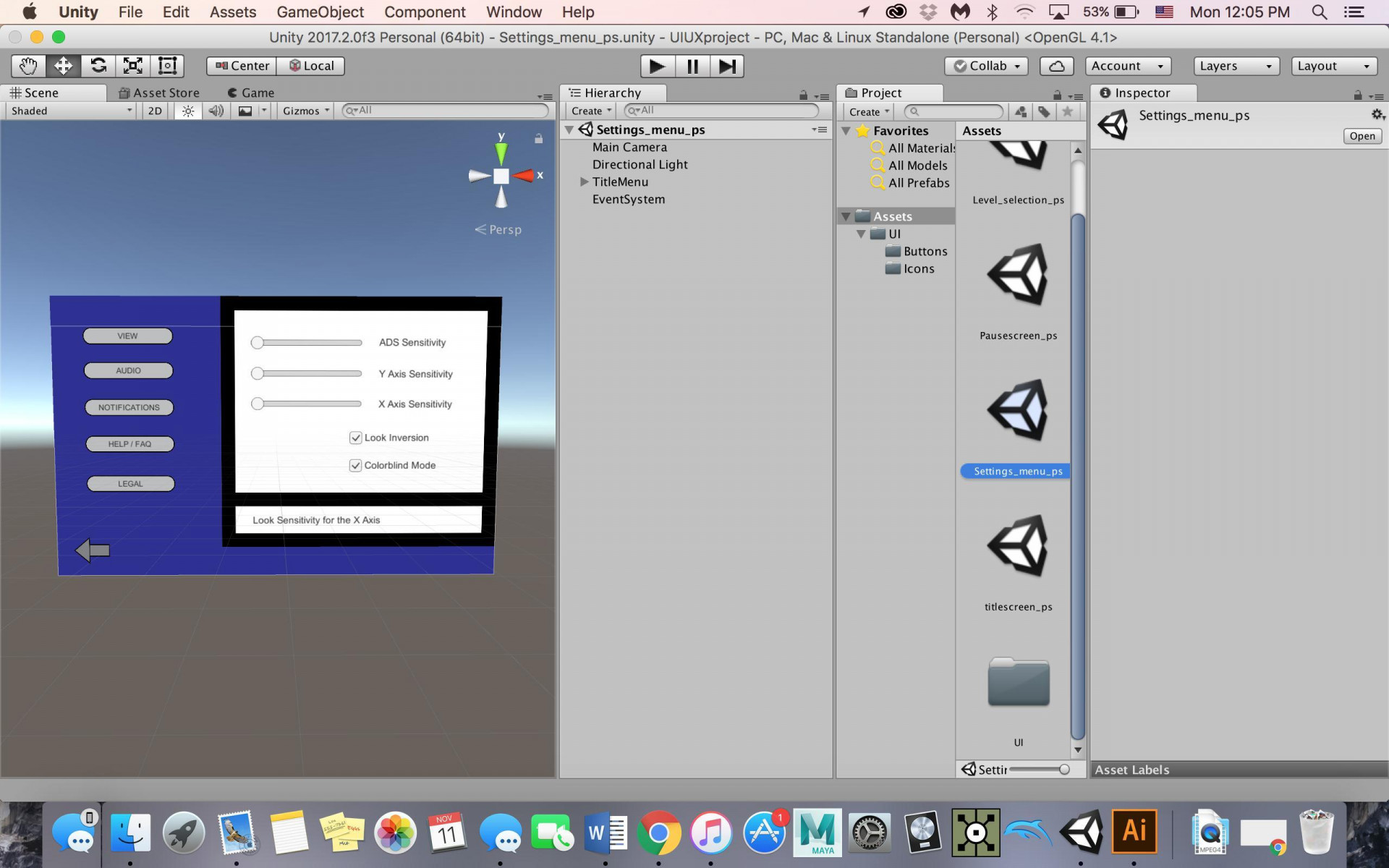Click the Open button in Inspector
Viewport: 1389px width, 868px height.
1362,136
